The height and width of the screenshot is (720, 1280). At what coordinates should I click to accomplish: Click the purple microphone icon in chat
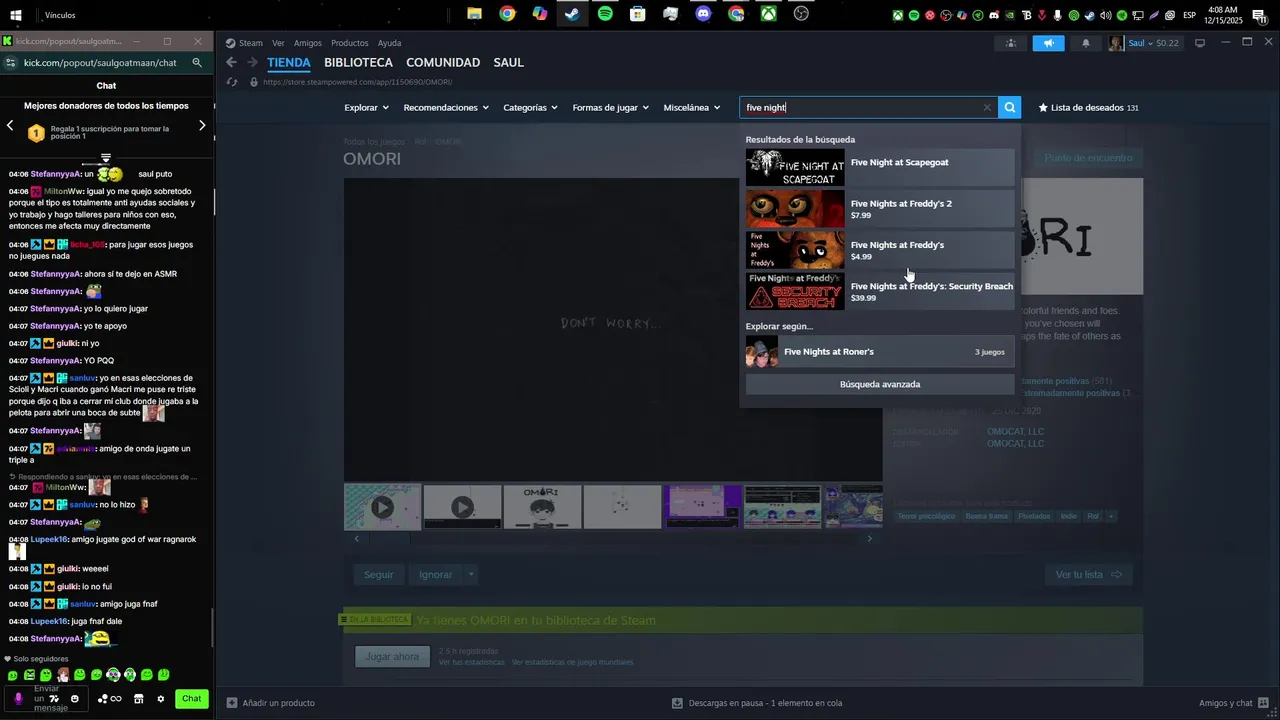pos(18,699)
